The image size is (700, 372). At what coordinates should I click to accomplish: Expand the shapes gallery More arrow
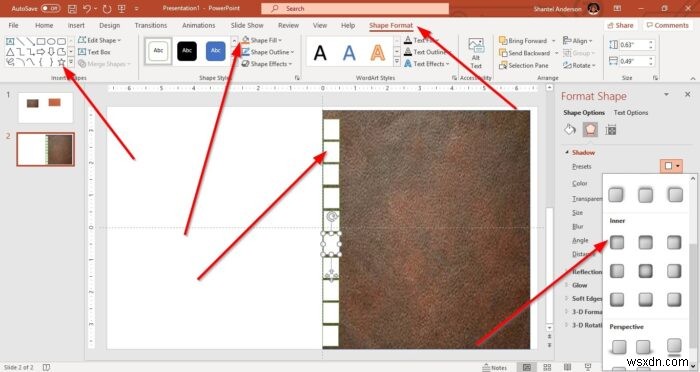[71, 62]
